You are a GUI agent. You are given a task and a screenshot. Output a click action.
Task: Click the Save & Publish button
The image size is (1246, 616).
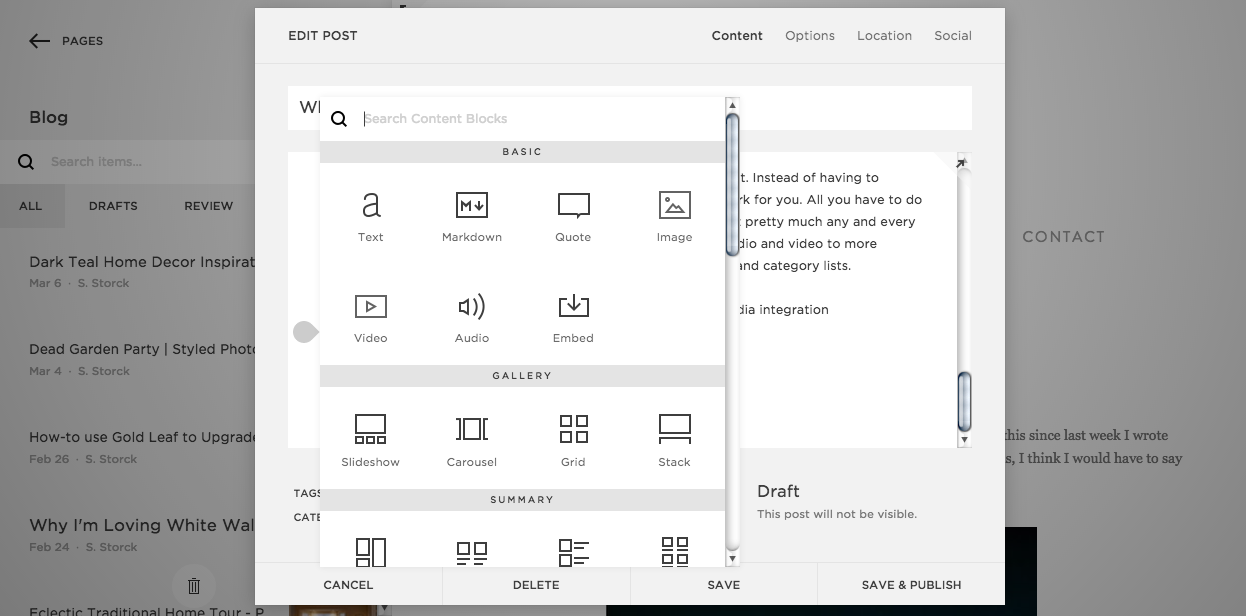[911, 585]
